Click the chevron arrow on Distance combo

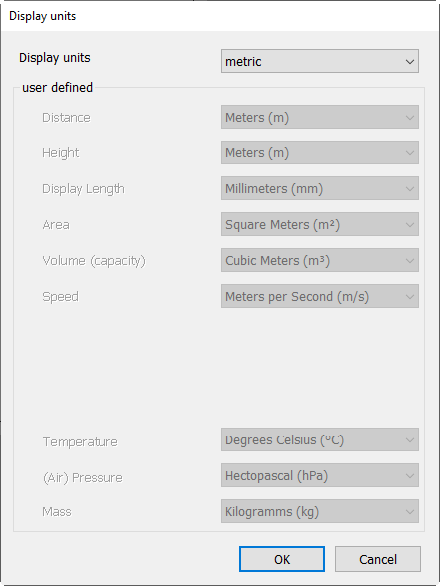coord(410,118)
